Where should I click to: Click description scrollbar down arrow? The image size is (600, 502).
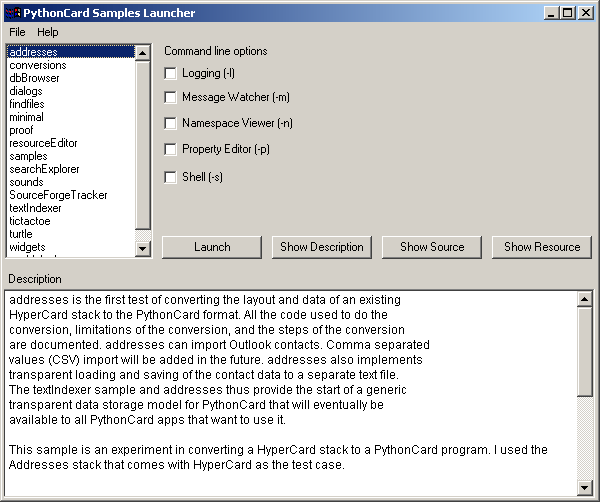pos(585,487)
